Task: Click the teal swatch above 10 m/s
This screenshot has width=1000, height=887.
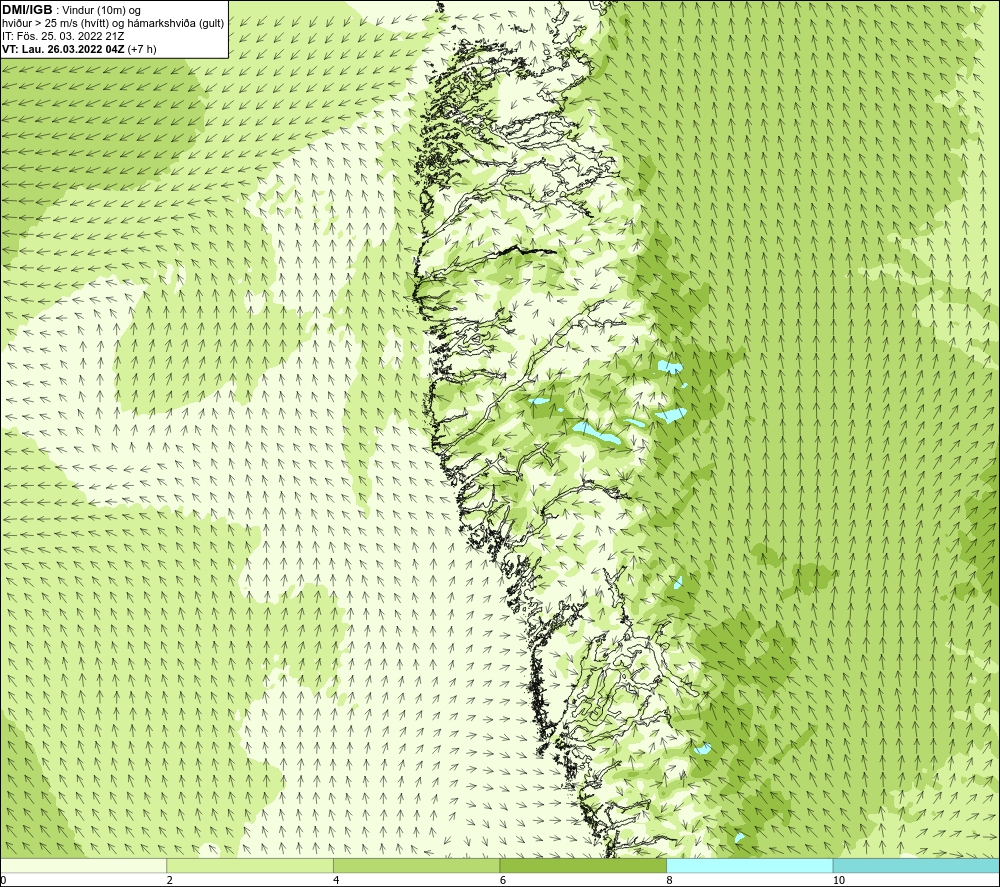Action: pos(916,865)
